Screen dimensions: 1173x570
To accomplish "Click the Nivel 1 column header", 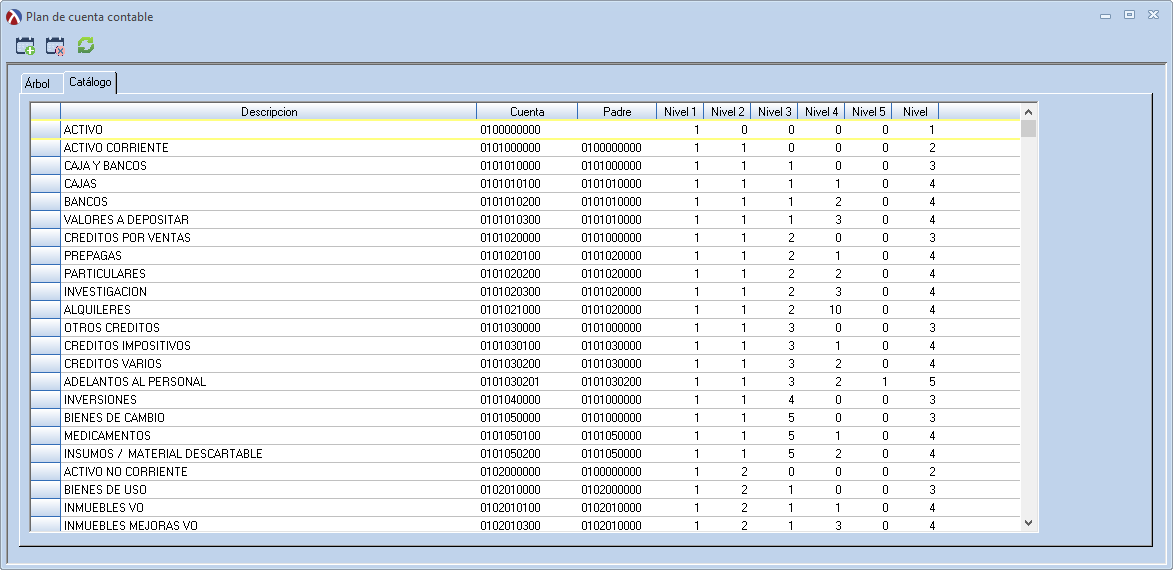I will click(680, 111).
